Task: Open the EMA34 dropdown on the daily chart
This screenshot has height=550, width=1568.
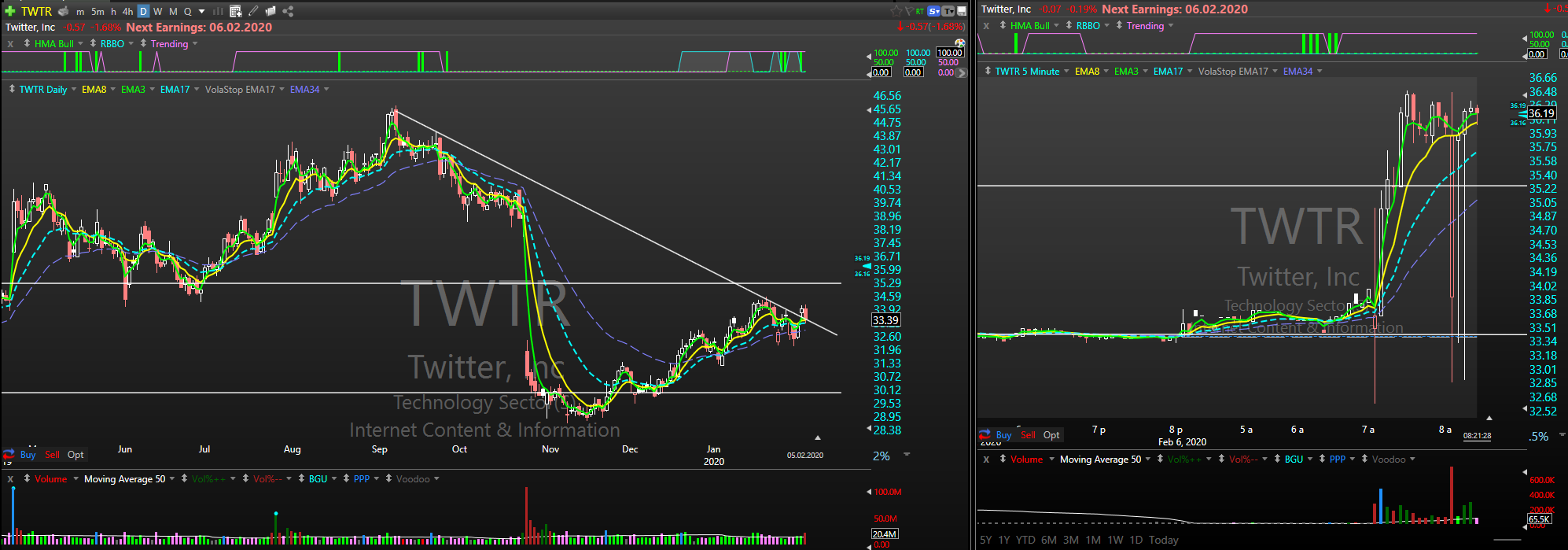Action: [x=326, y=90]
